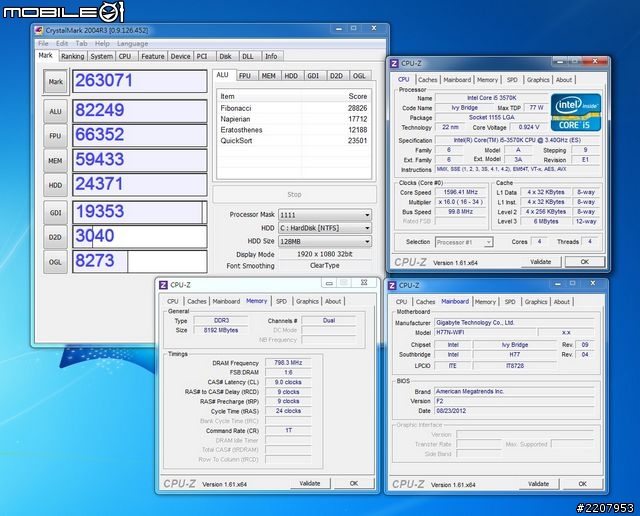
Task: Run the OGL benchmark button
Action: point(56,262)
